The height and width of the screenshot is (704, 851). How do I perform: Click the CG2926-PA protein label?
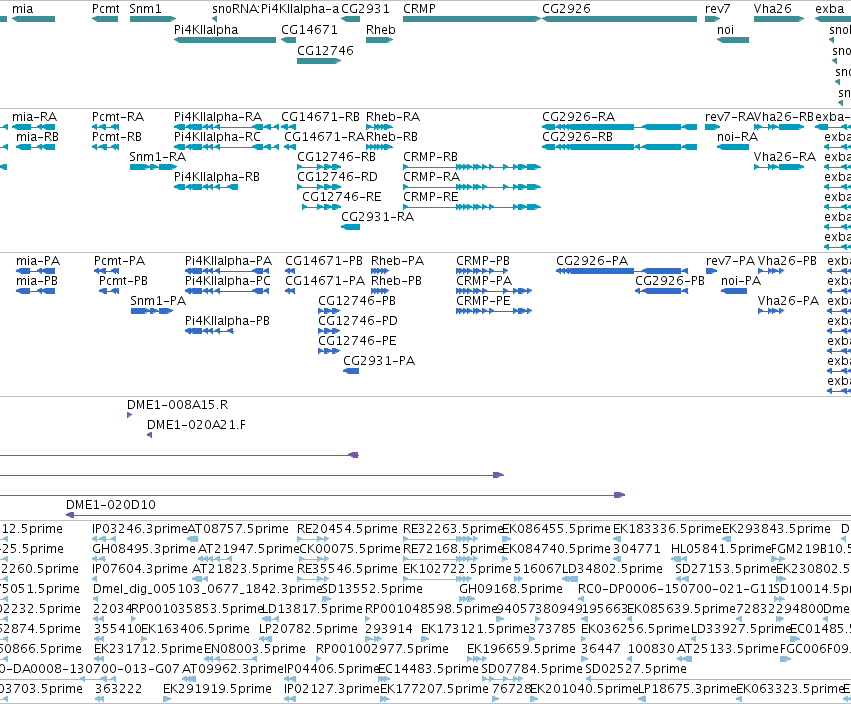pyautogui.click(x=592, y=261)
